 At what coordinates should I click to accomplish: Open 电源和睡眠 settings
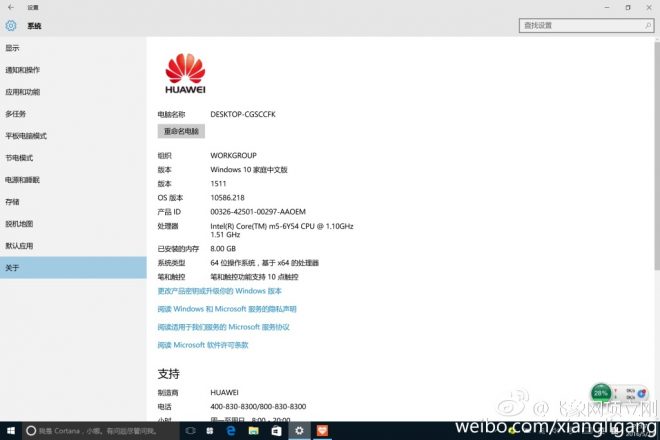(23, 180)
